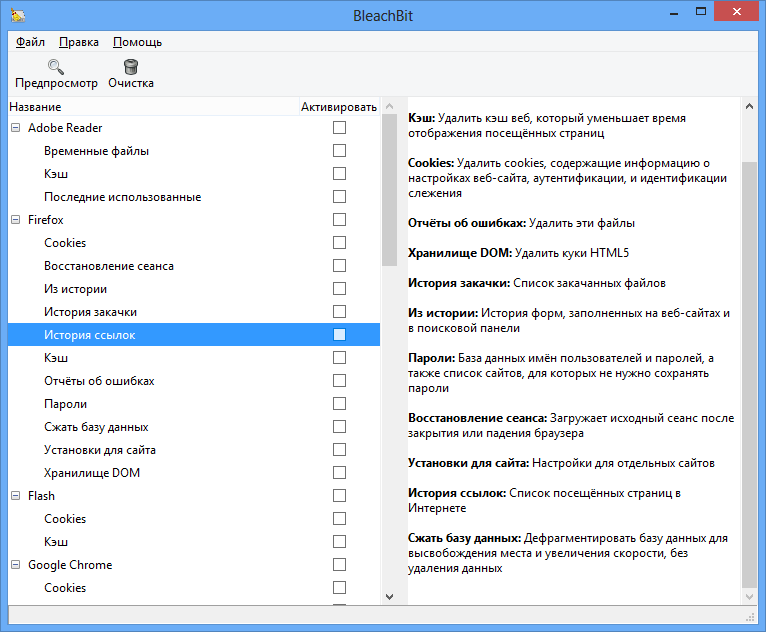Check Cookies under Google Chrome

pyautogui.click(x=340, y=588)
